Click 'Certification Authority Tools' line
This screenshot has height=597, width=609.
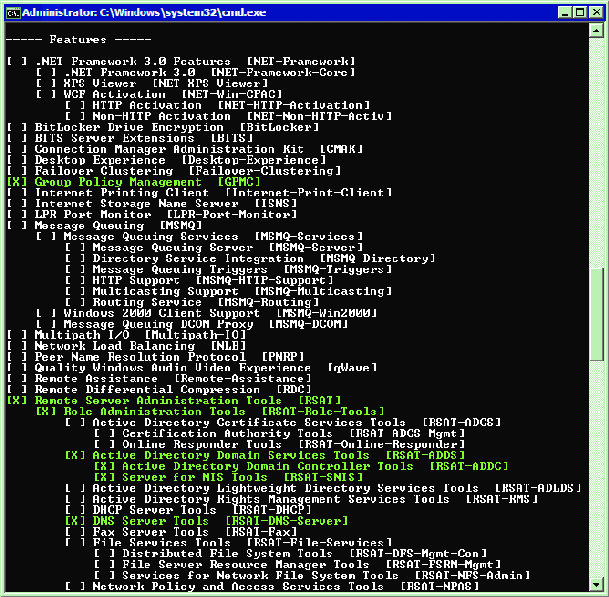click(279, 433)
